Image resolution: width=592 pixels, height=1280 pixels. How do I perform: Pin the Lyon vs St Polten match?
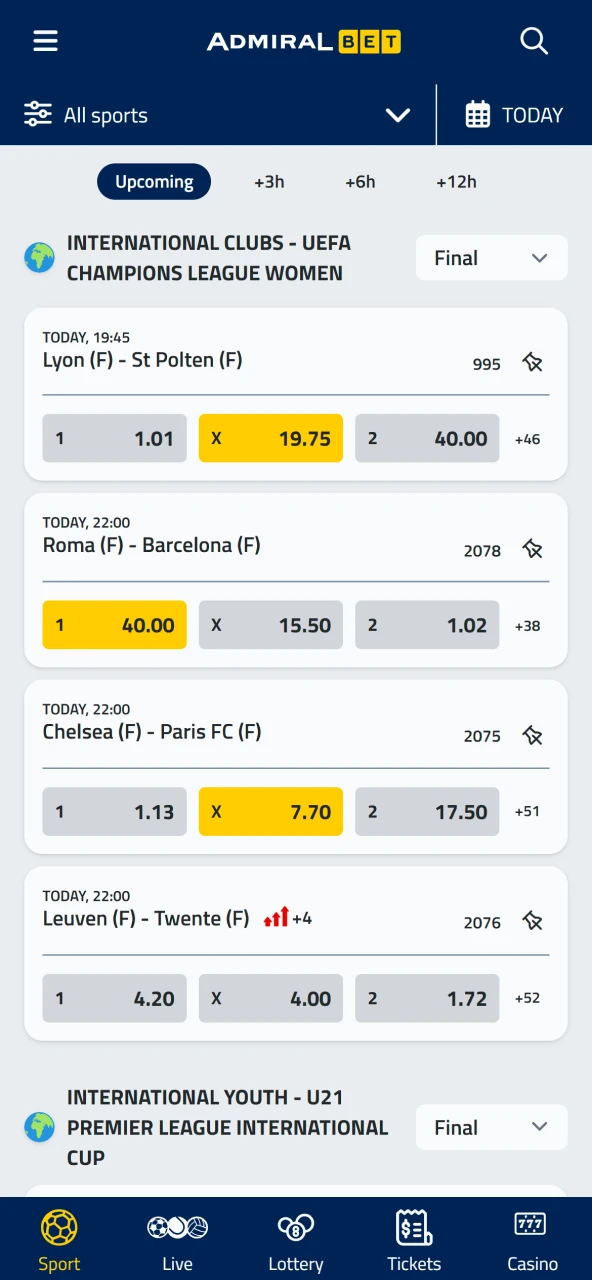(x=533, y=363)
